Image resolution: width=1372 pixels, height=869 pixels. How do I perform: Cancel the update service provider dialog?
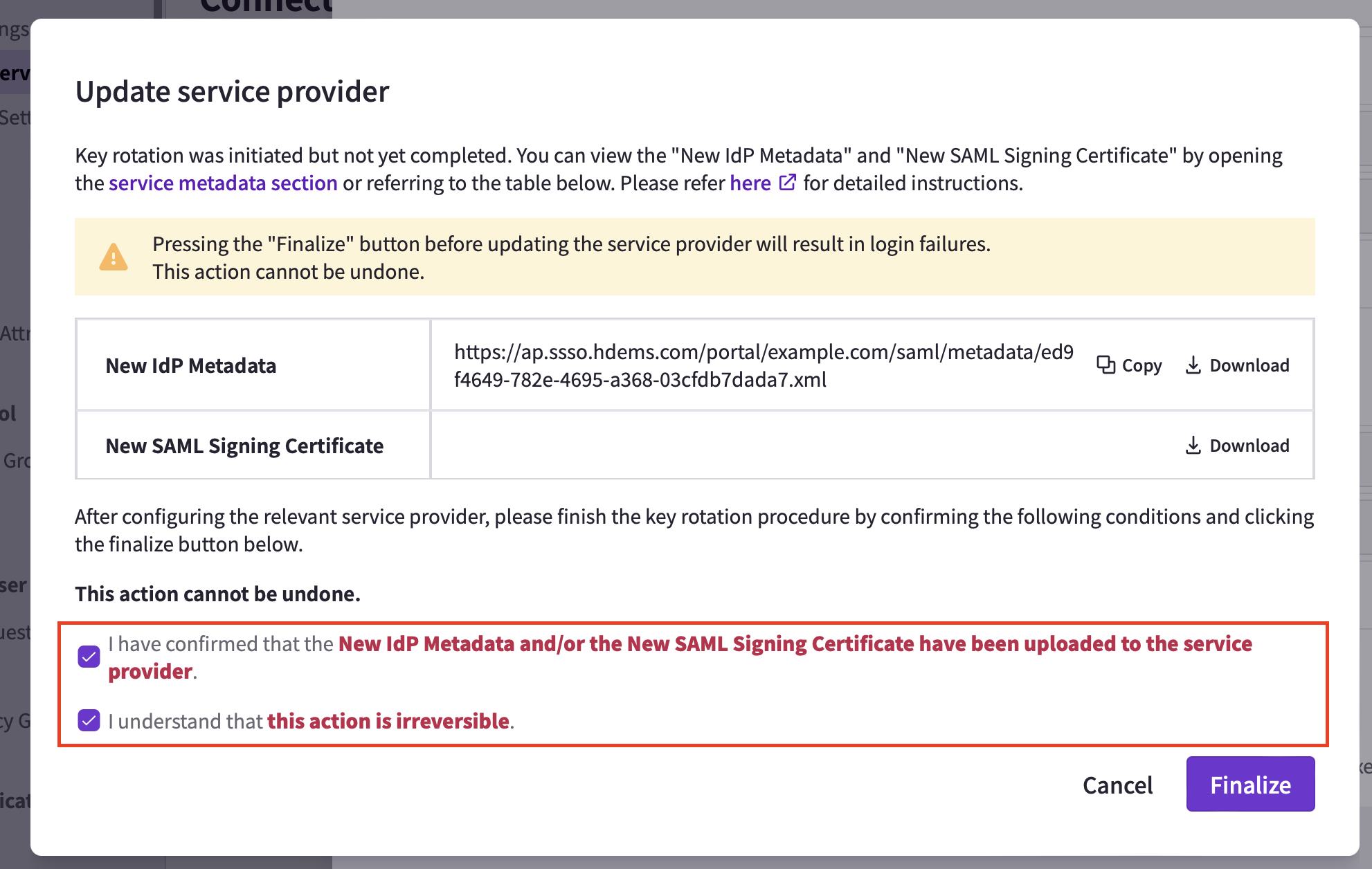1117,785
